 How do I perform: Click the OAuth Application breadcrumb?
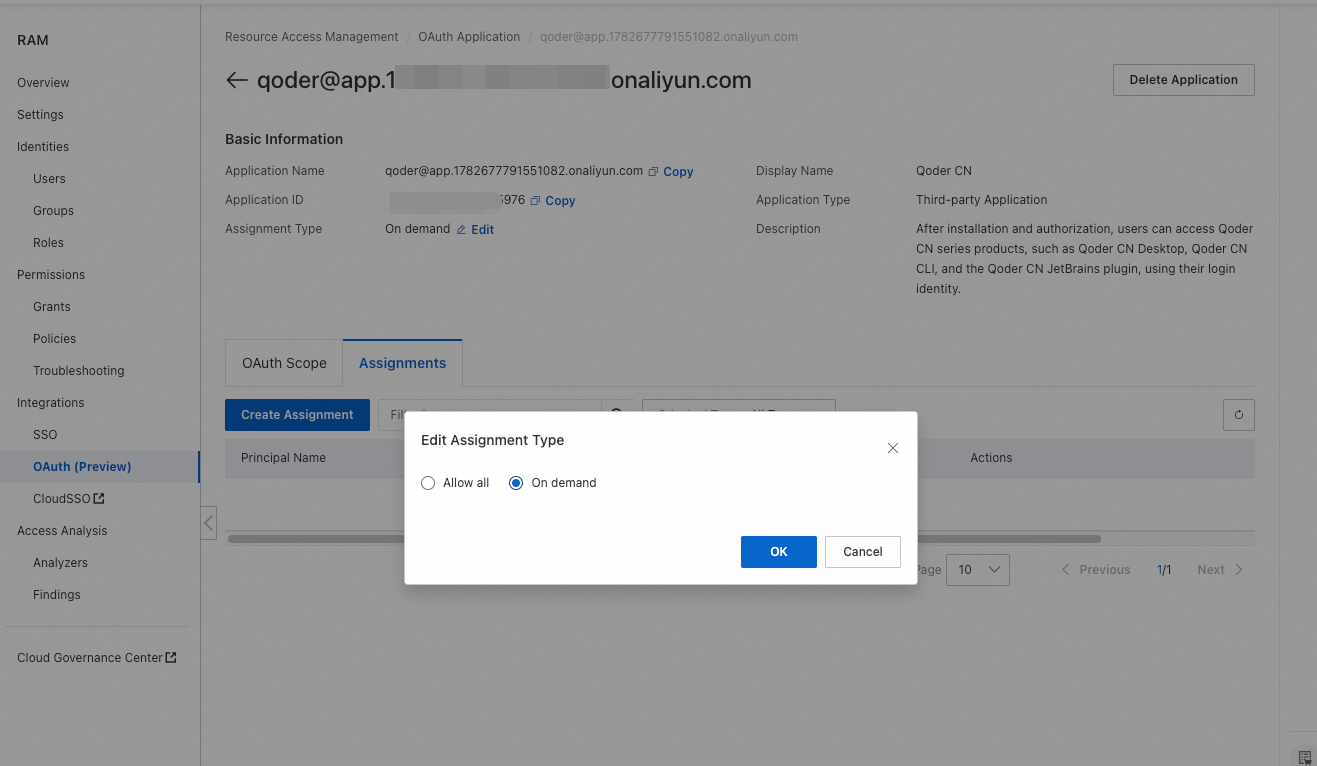(469, 37)
